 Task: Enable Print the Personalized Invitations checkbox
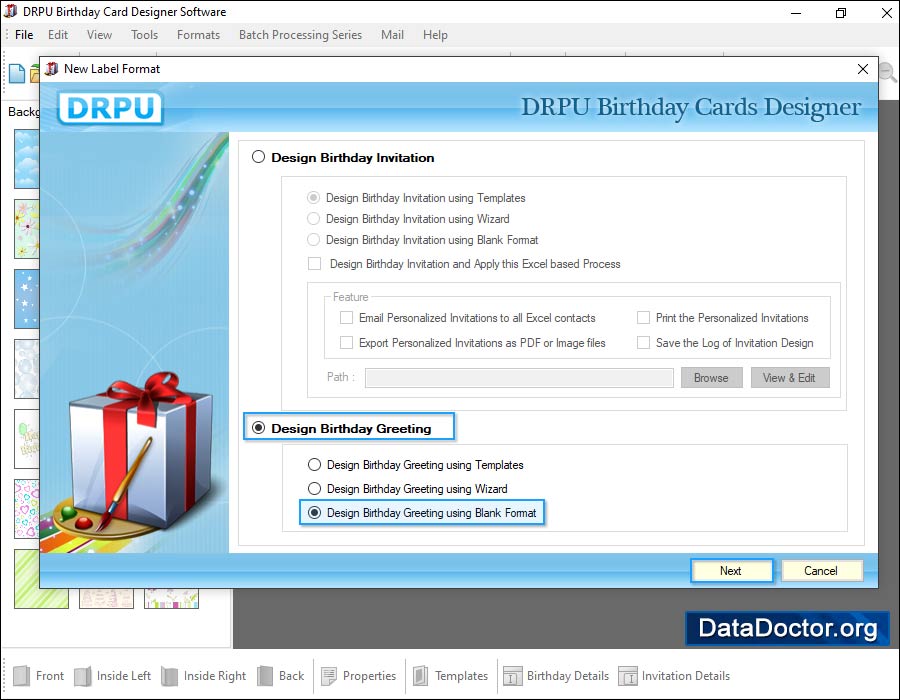click(x=643, y=317)
